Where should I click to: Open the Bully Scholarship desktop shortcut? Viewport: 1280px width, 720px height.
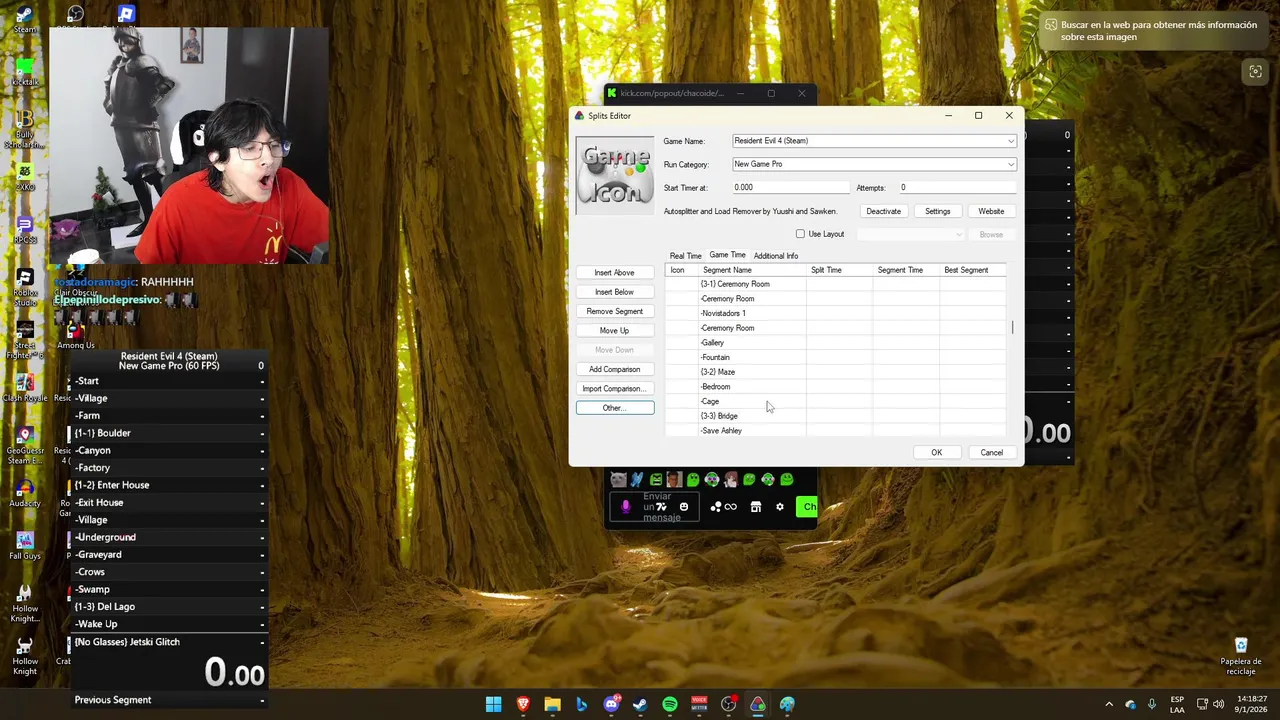25,127
